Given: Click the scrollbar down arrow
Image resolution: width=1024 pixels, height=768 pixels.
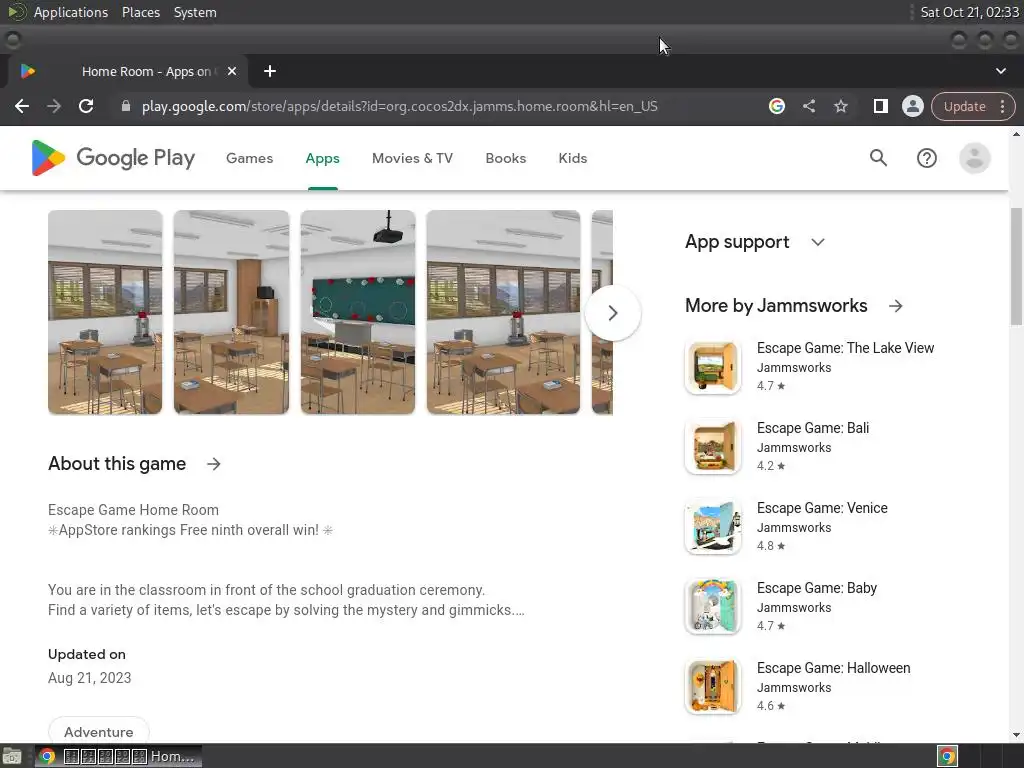Looking at the screenshot, I should (1016, 735).
